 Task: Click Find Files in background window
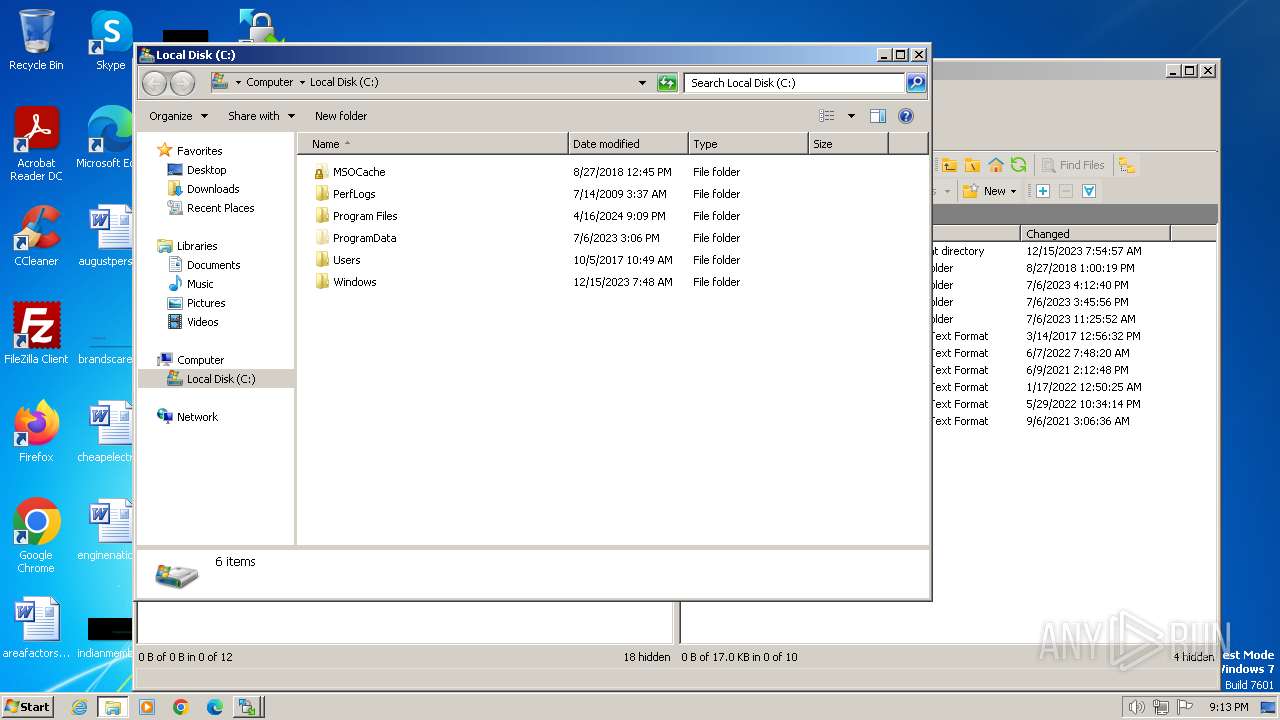point(1073,165)
